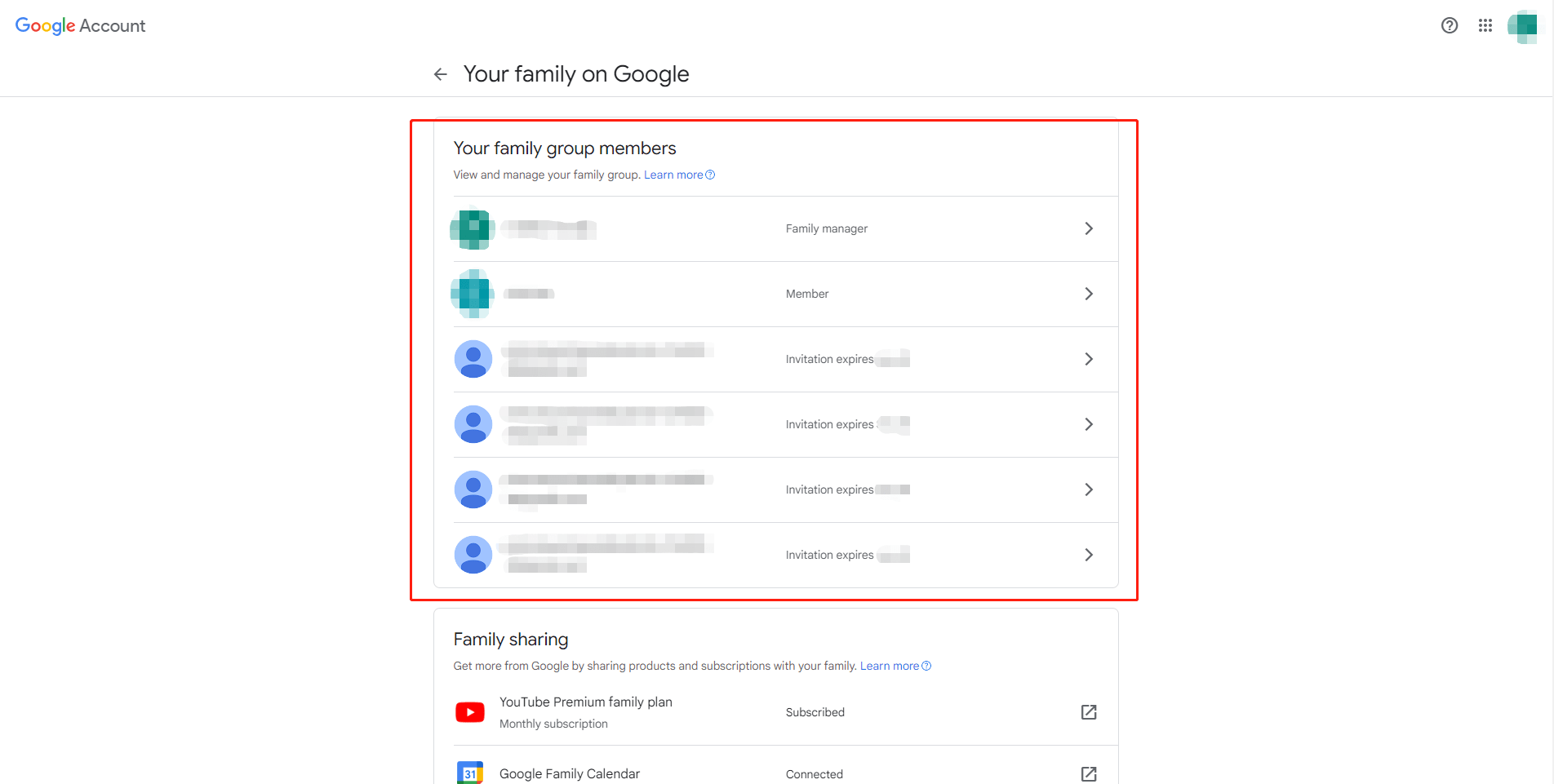This screenshot has height=784, width=1554.
Task: Click the back arrow beside page title
Action: click(x=441, y=74)
